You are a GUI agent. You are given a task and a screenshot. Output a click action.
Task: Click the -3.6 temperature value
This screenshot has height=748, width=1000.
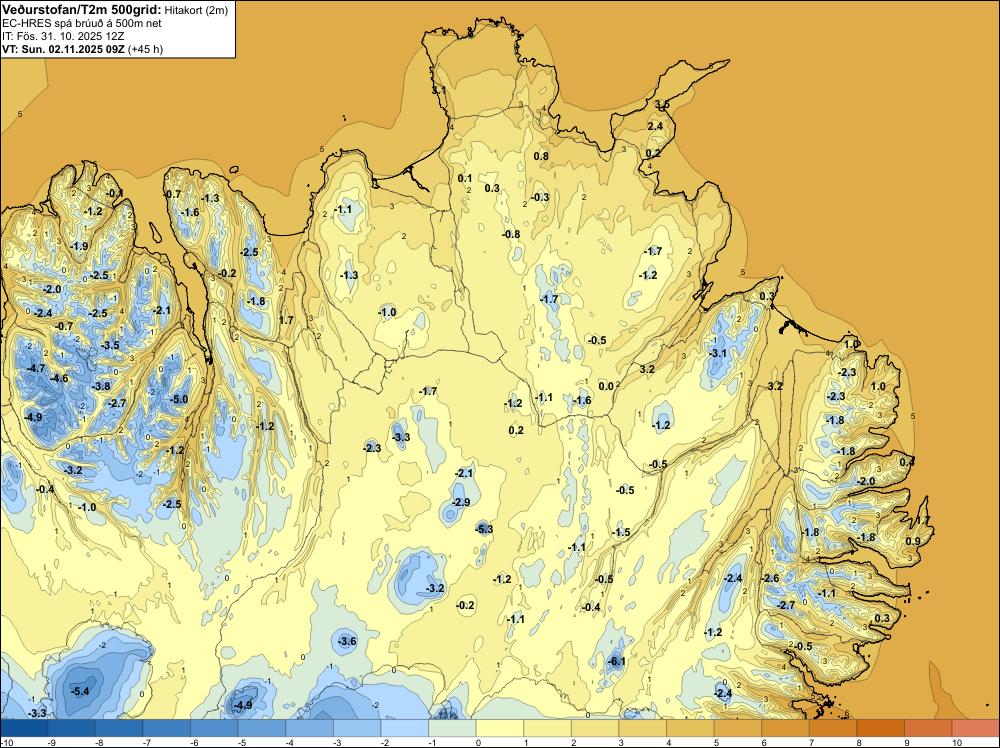348,641
